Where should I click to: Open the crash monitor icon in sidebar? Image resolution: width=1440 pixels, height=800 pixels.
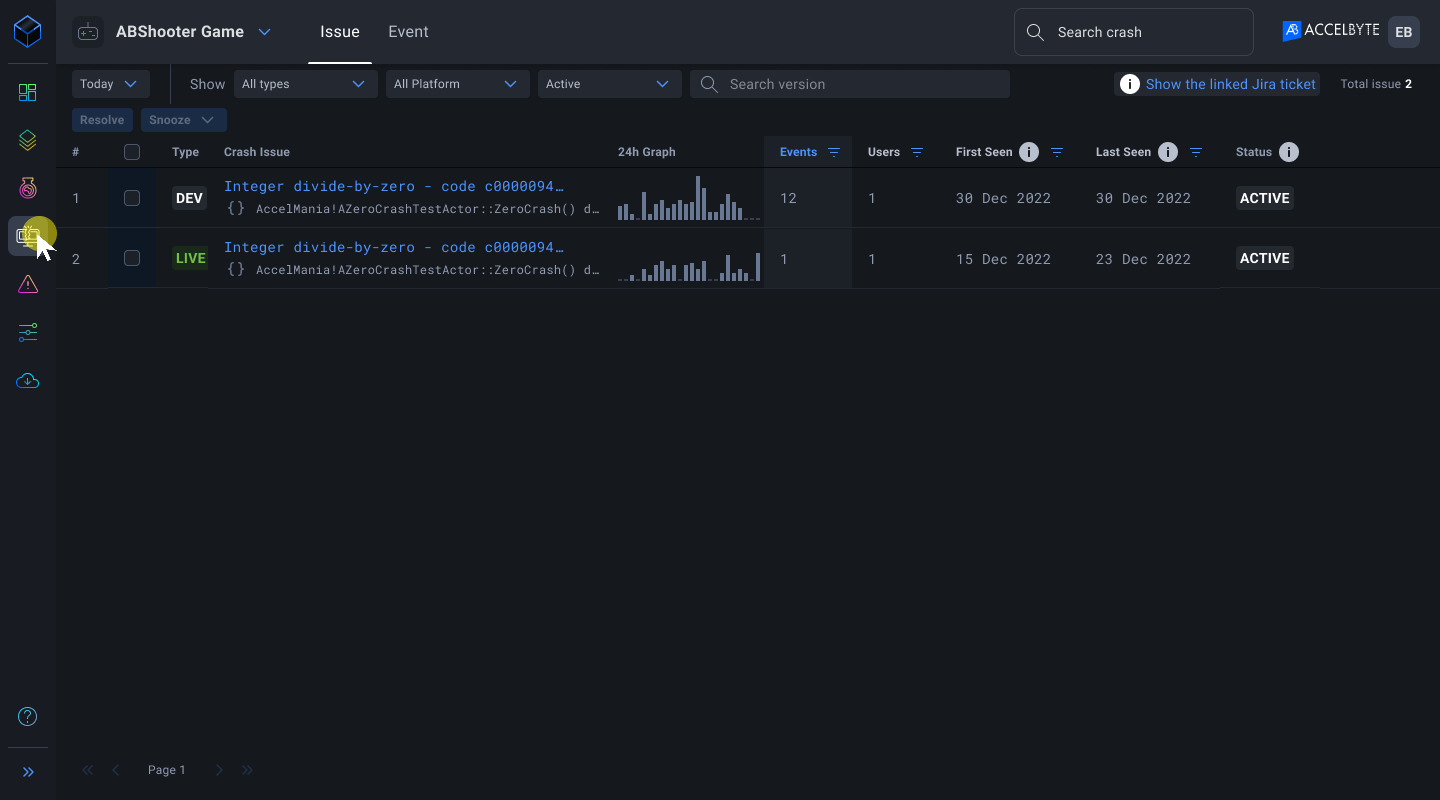pos(28,236)
